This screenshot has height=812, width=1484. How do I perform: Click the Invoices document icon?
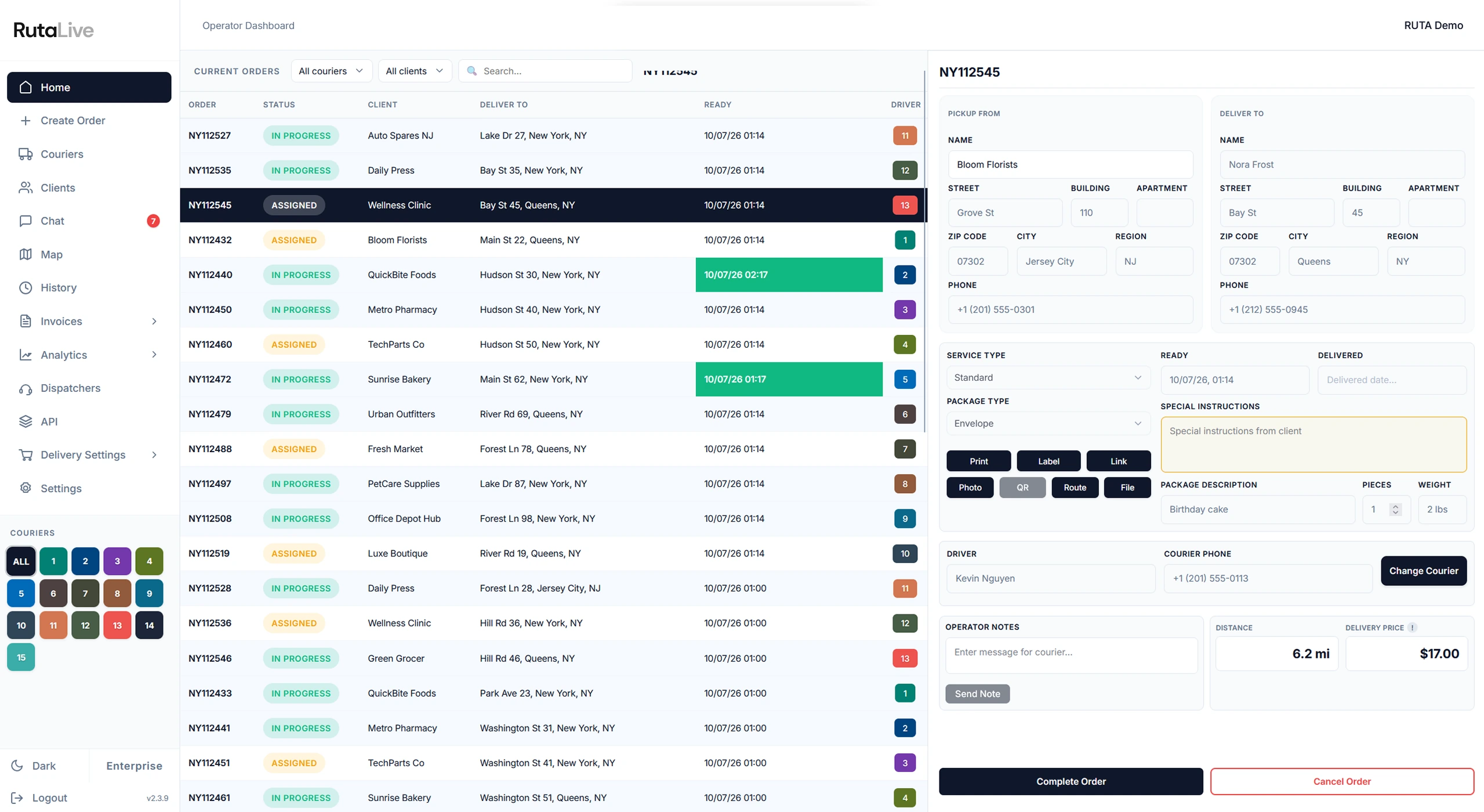point(26,321)
